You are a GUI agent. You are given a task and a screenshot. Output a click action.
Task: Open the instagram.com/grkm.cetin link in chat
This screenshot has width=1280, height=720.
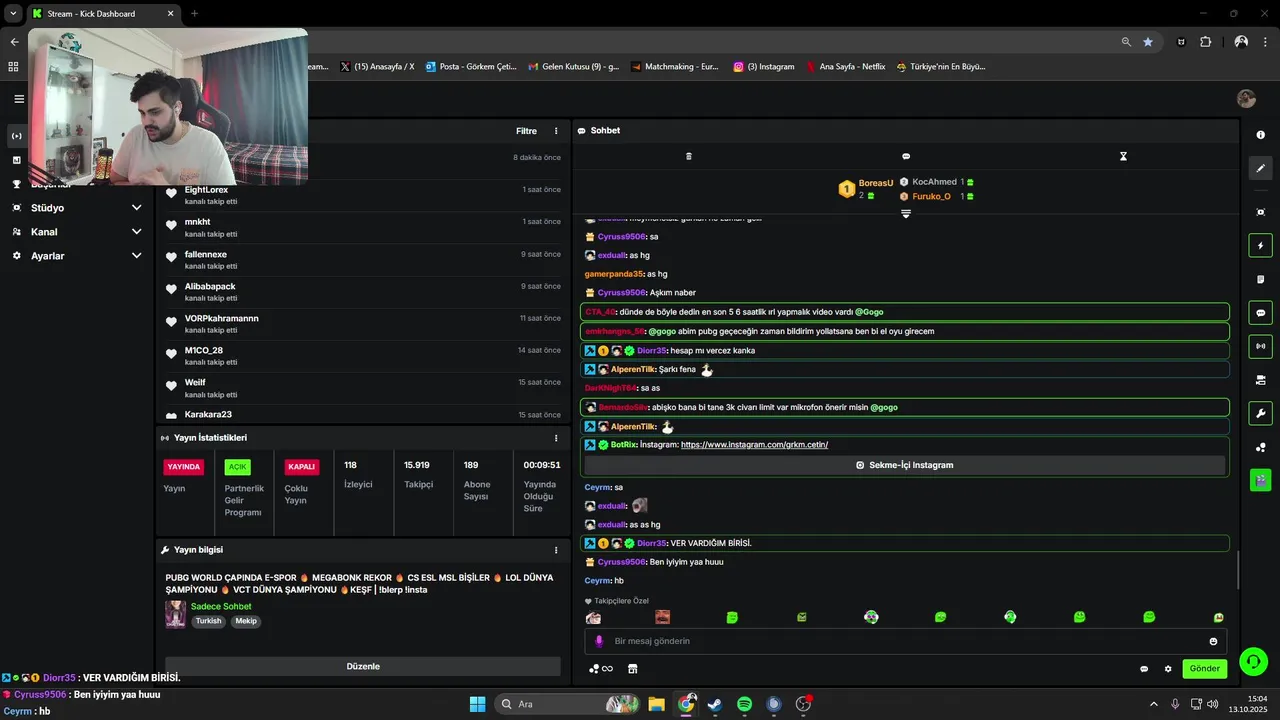click(x=754, y=445)
